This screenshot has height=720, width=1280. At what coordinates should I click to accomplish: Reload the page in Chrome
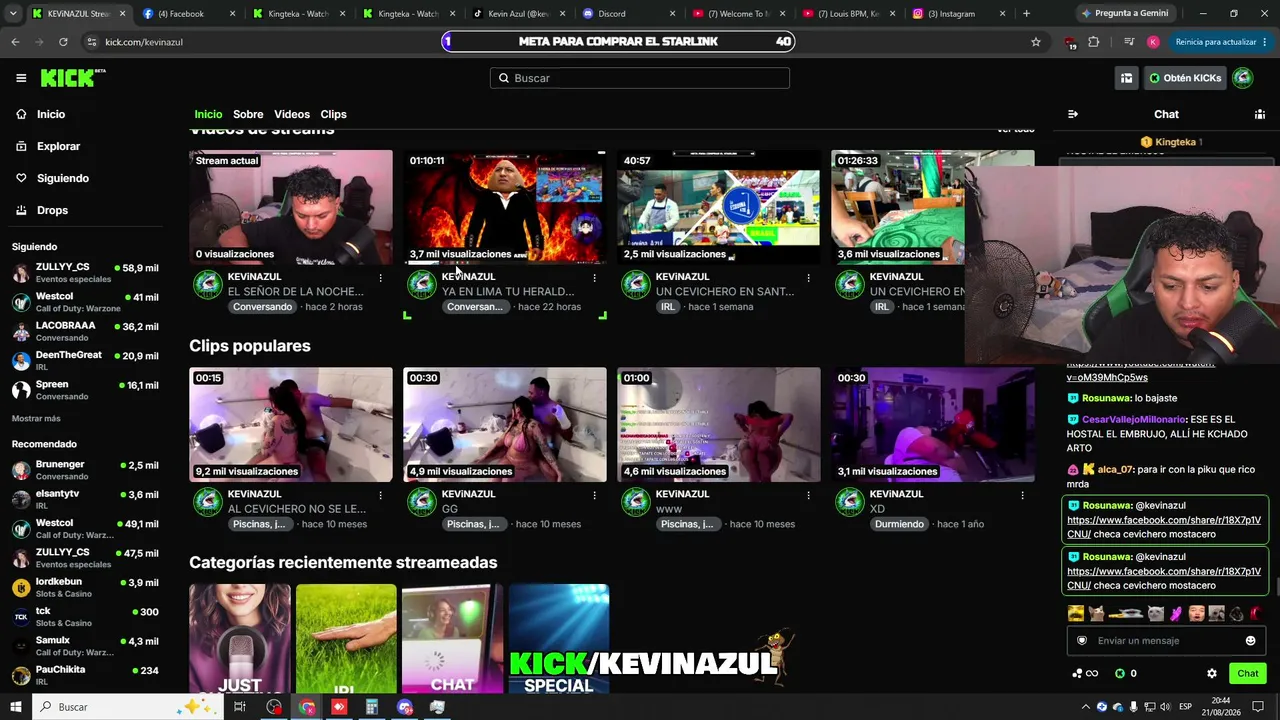[63, 42]
